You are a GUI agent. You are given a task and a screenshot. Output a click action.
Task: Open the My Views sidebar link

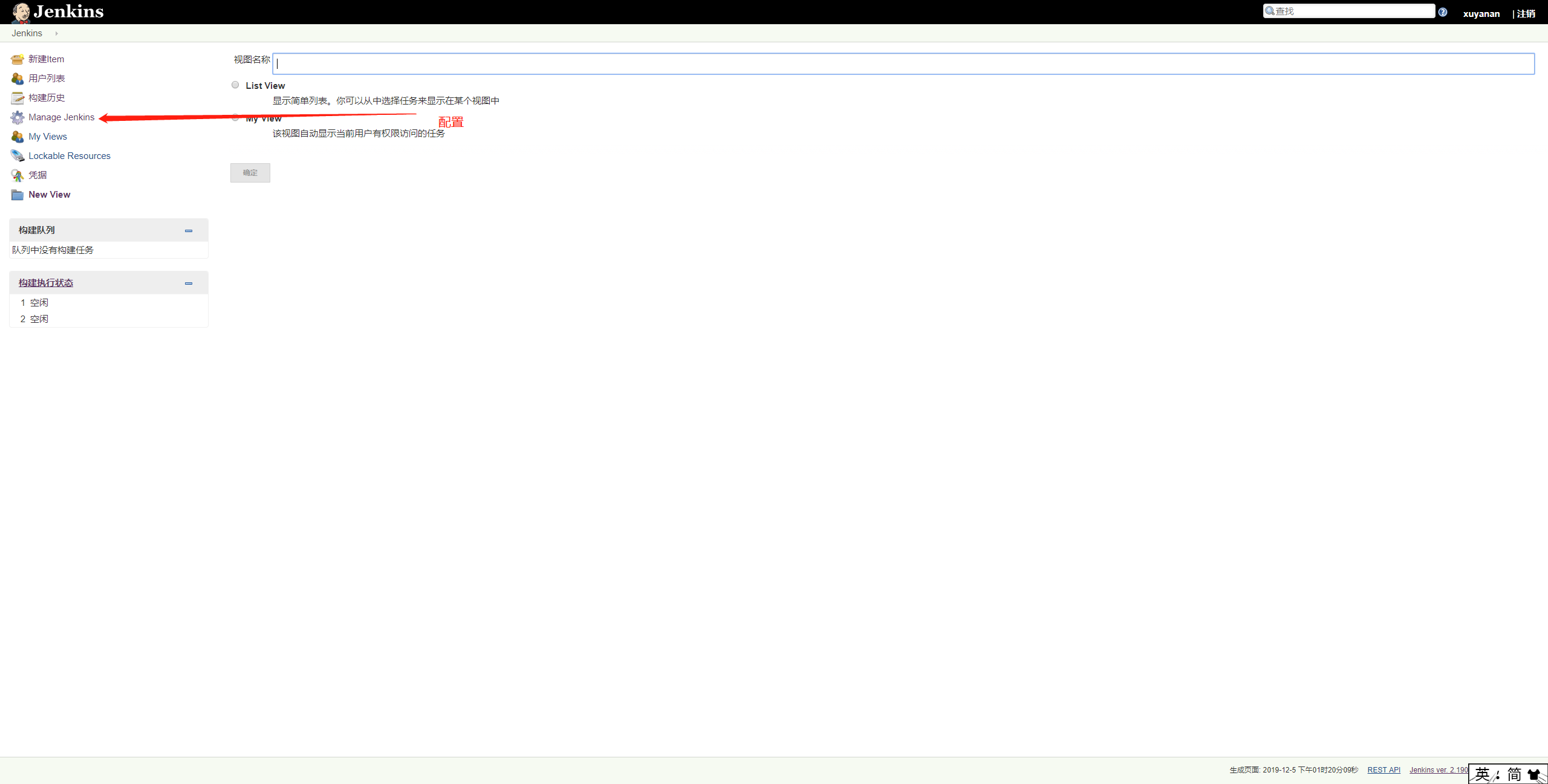(48, 137)
